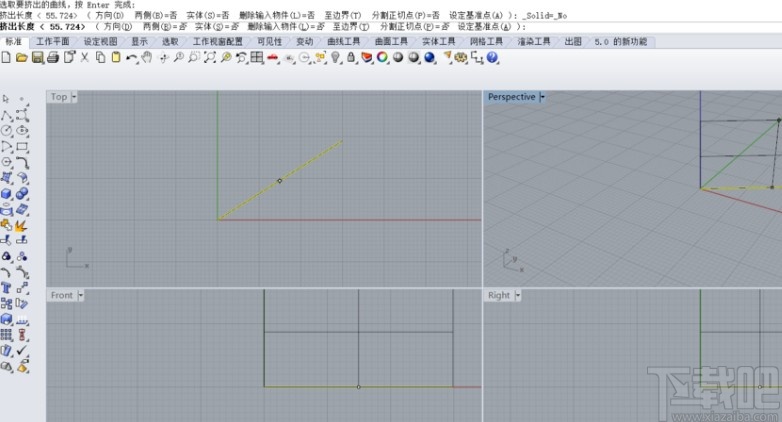
Task: Open the Perspective viewport title dropdown arrow
Action: click(542, 97)
